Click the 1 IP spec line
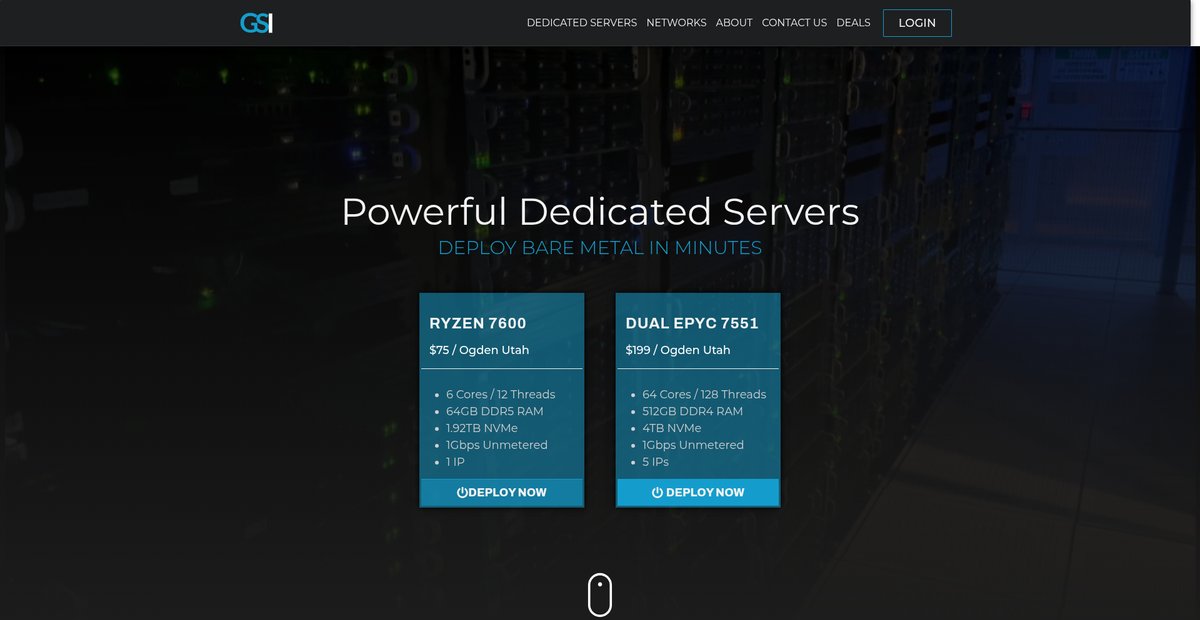Screen dimensions: 1200x620 coord(455,462)
